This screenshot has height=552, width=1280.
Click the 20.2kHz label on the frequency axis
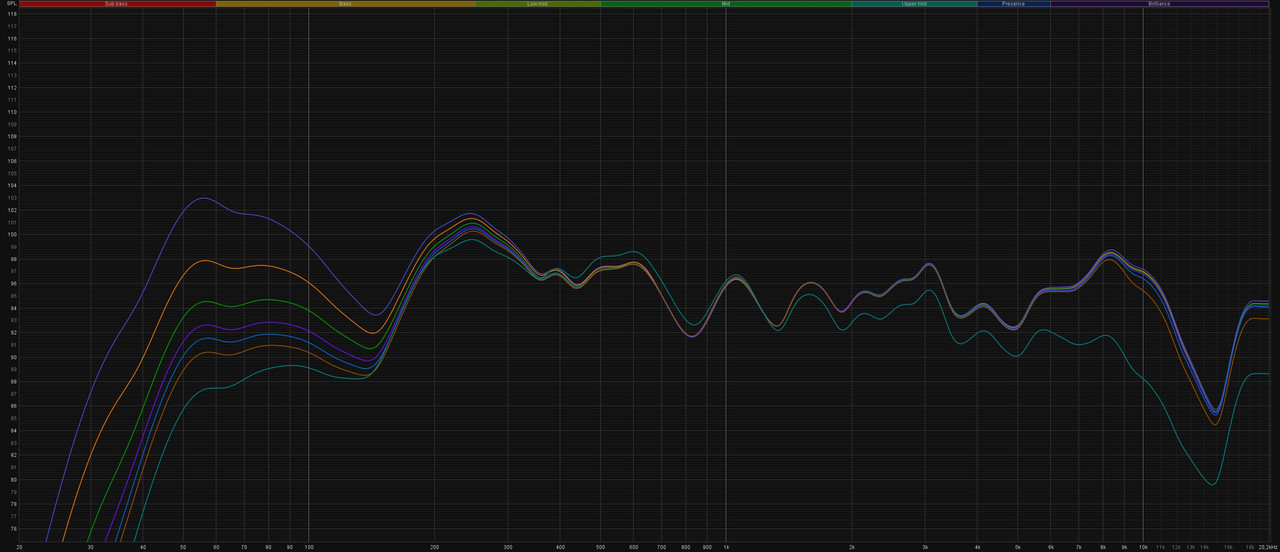1269,547
